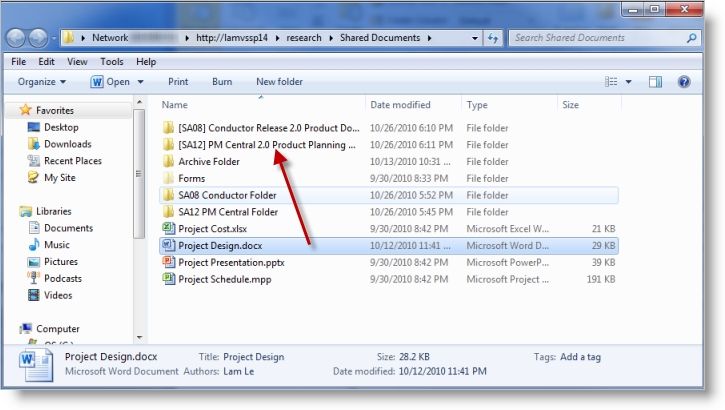Click Network in the address path
The height and width of the screenshot is (410, 725).
[110, 38]
